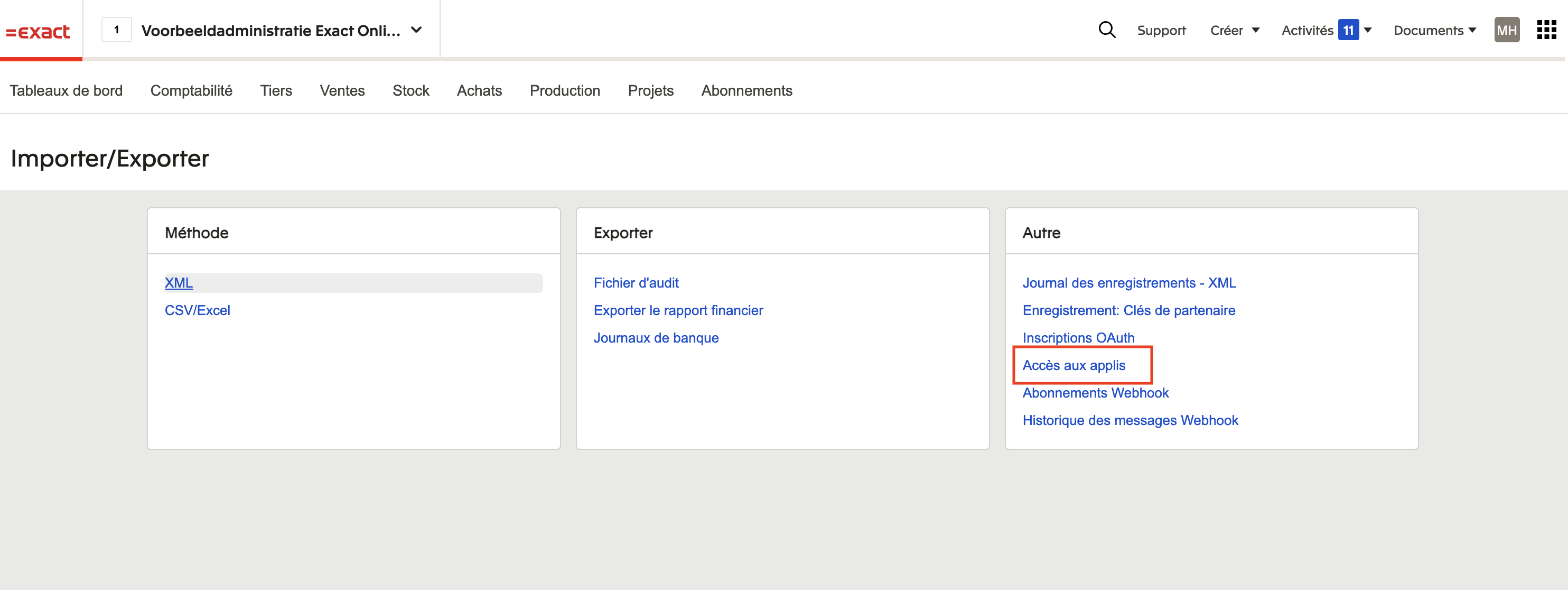Open the search magnifier icon
This screenshot has width=1568, height=590.
coord(1106,30)
